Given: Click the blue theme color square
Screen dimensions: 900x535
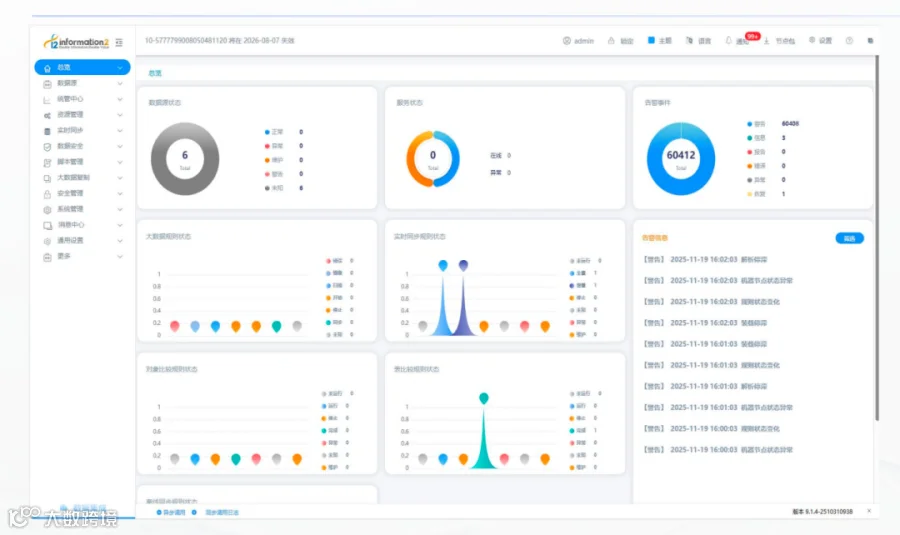Looking at the screenshot, I should [651, 40].
